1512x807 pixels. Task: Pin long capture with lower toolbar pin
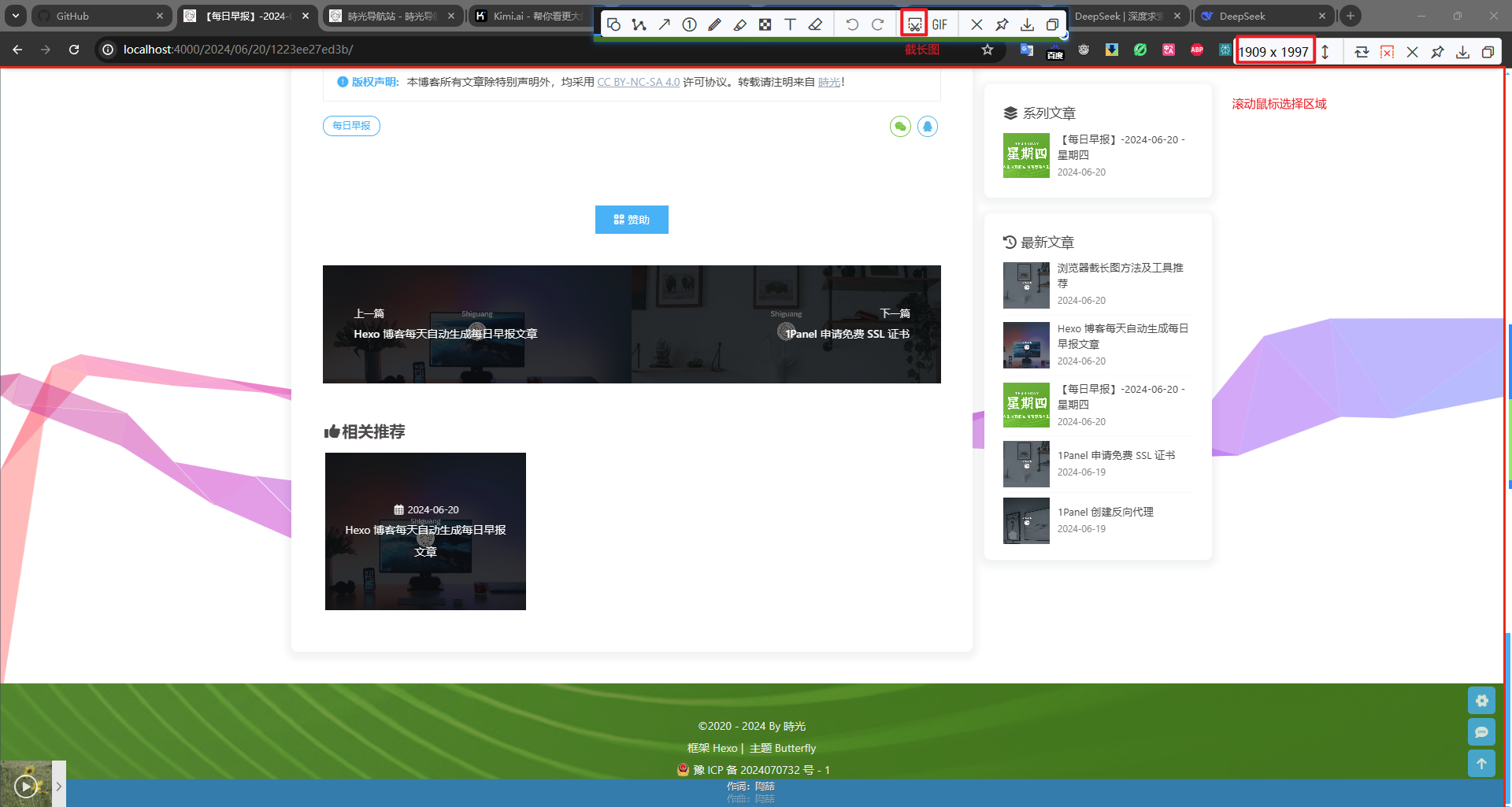1437,52
